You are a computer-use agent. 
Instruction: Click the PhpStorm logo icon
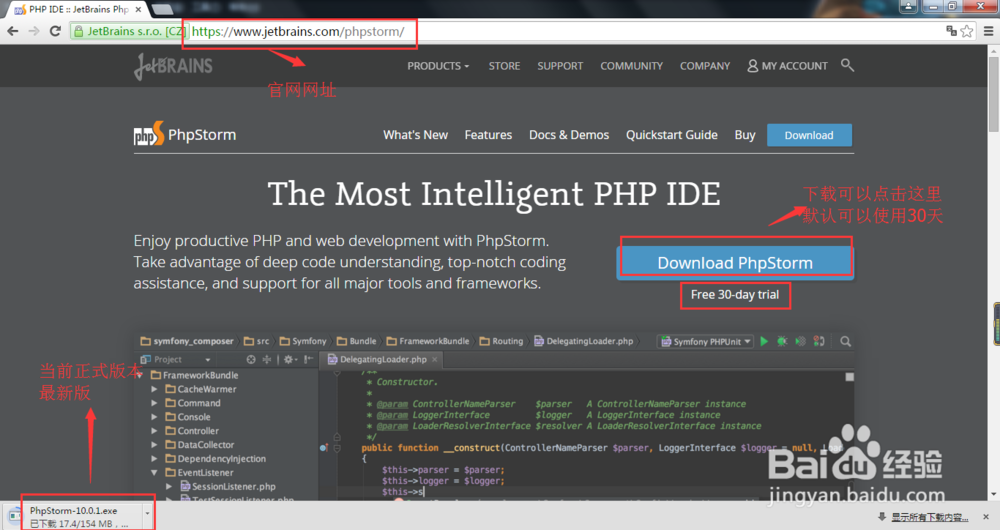[x=149, y=133]
